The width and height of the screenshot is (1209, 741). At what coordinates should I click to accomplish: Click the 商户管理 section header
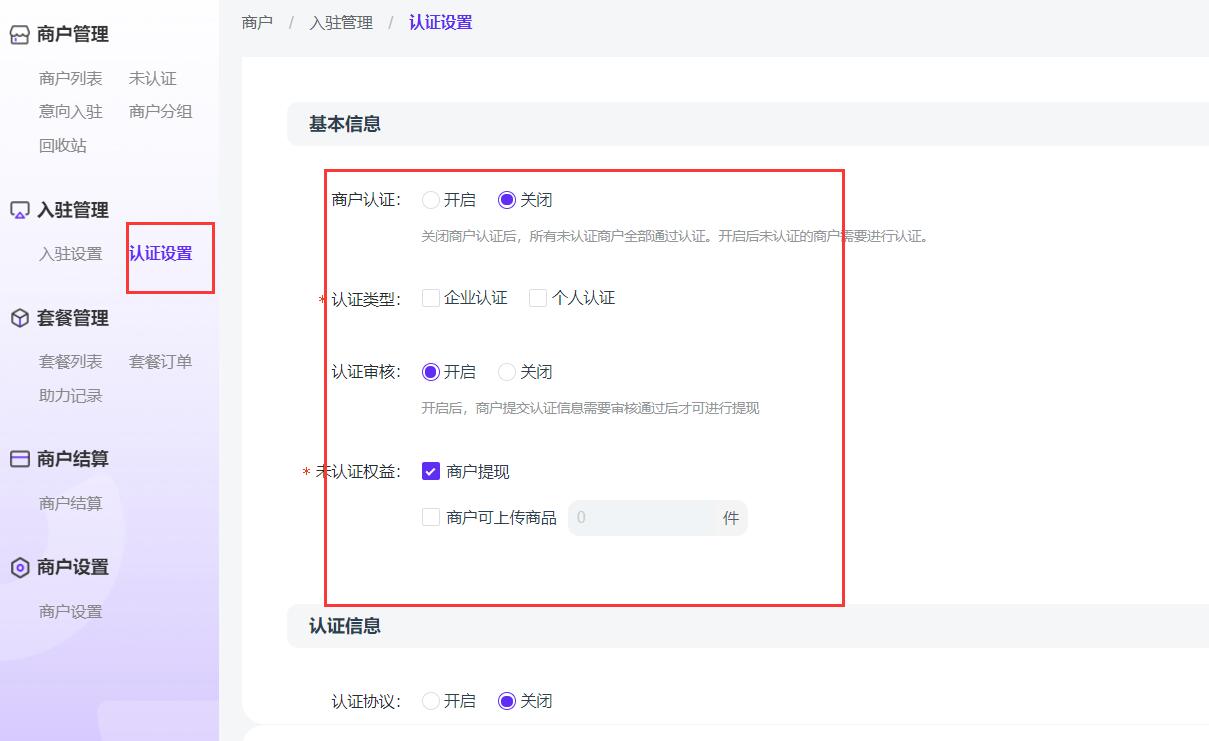[73, 35]
